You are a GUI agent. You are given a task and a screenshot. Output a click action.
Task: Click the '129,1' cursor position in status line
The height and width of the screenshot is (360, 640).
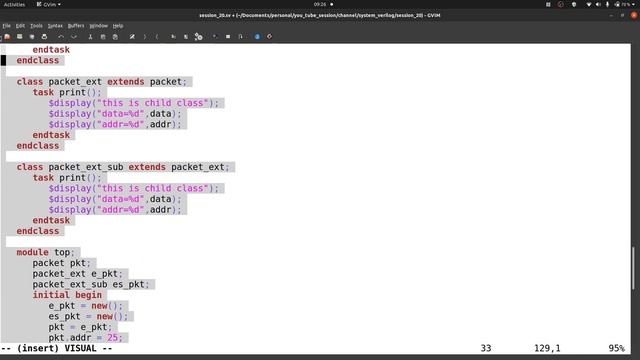coord(547,348)
